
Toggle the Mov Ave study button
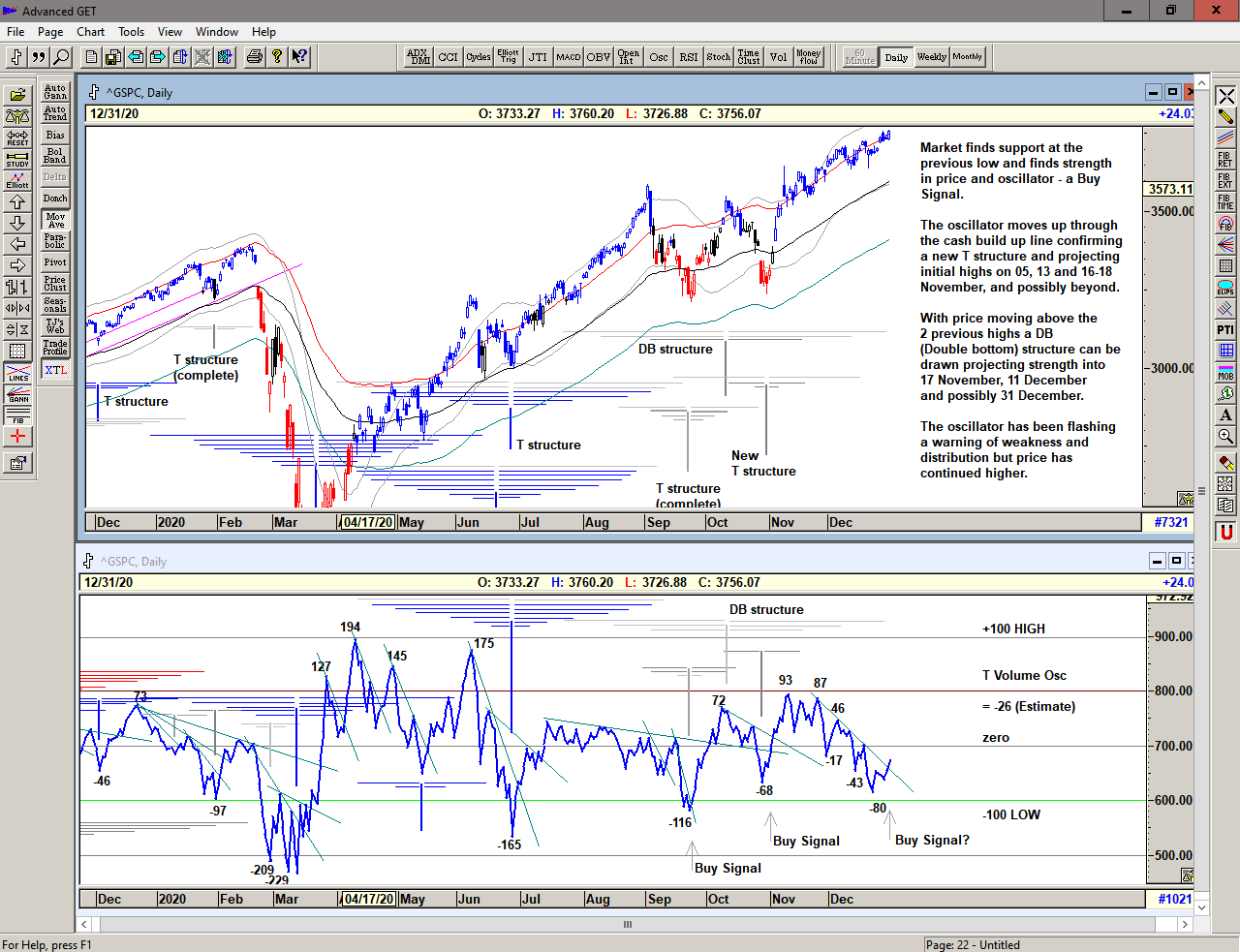[55, 220]
